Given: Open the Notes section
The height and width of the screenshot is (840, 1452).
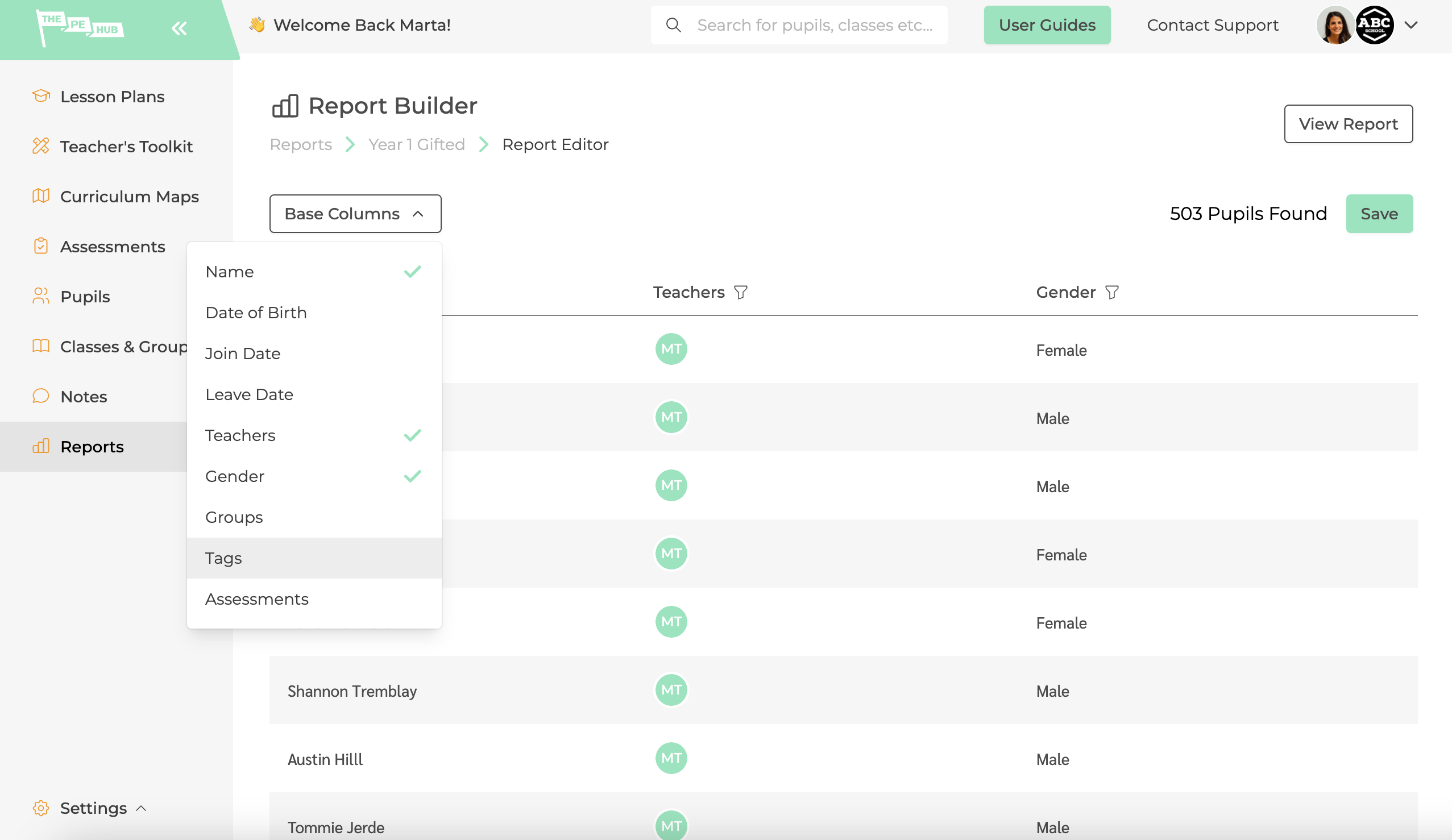Looking at the screenshot, I should [84, 396].
